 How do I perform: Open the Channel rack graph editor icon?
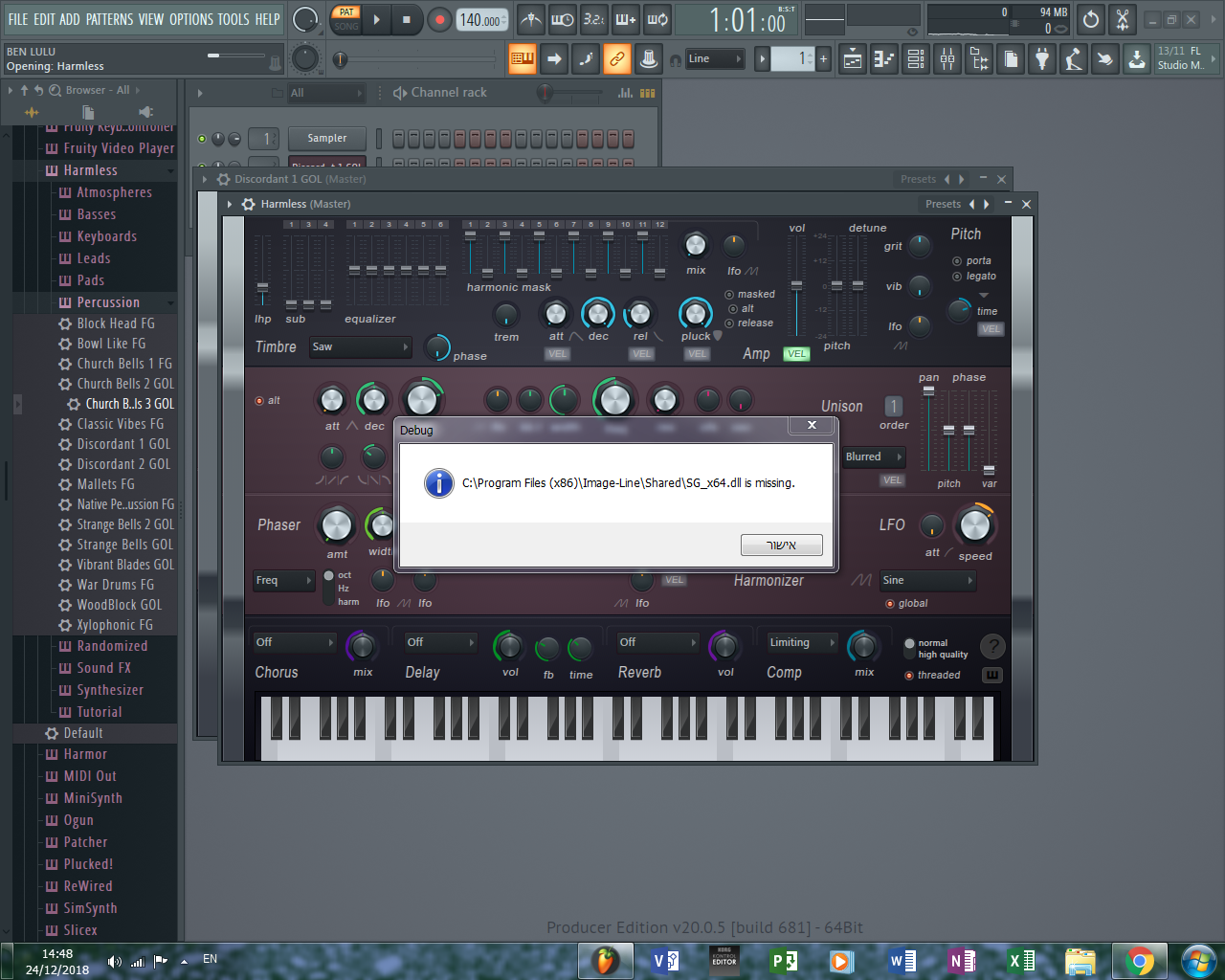pos(625,93)
